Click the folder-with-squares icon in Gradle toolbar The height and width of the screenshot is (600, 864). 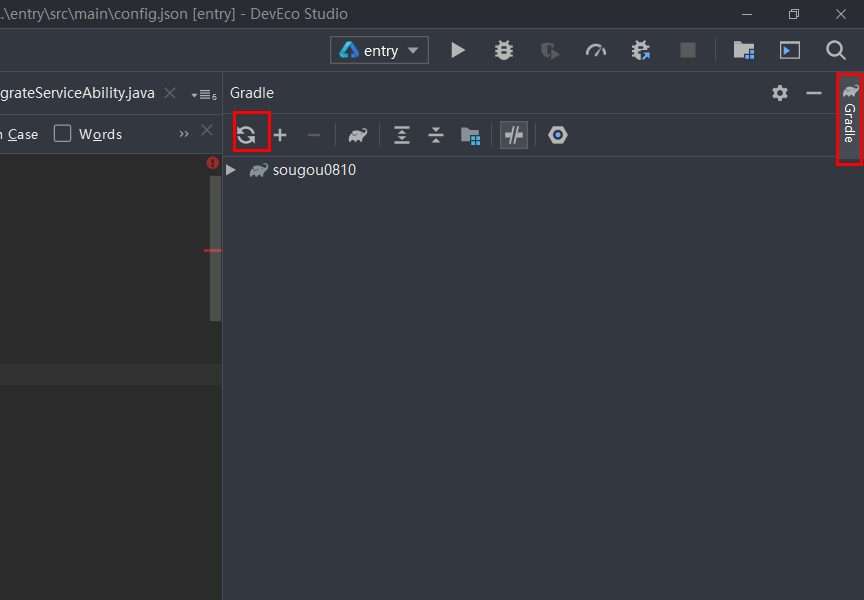471,136
